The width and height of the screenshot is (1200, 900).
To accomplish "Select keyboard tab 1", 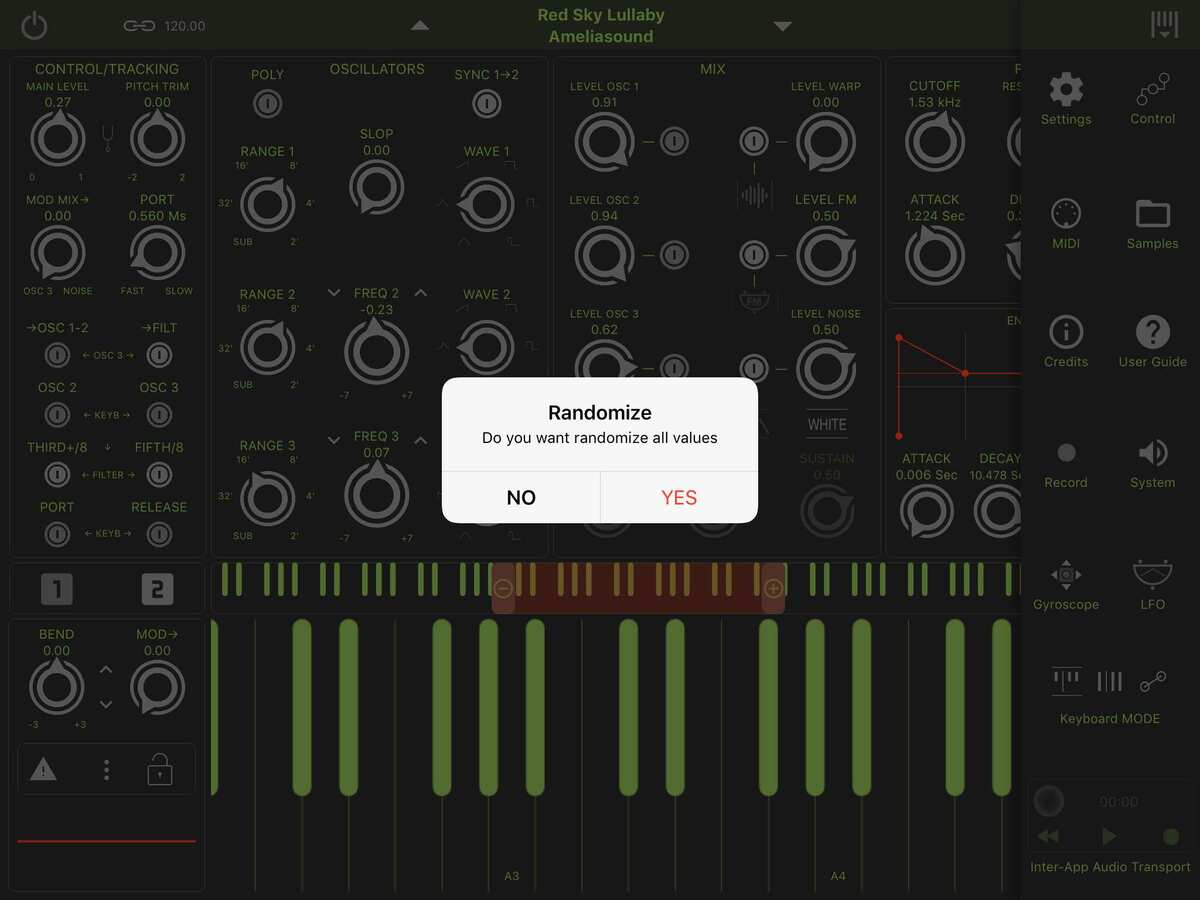I will [57, 589].
